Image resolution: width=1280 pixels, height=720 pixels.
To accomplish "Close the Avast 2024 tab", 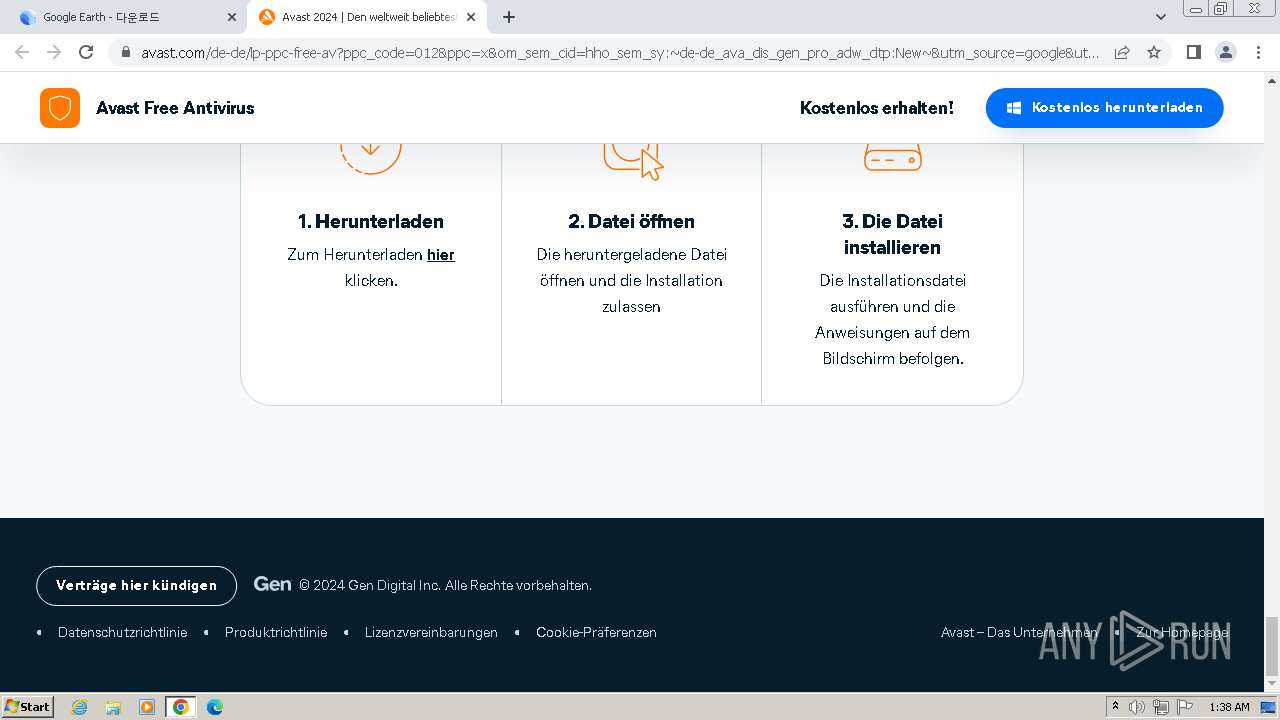I will click(x=471, y=17).
